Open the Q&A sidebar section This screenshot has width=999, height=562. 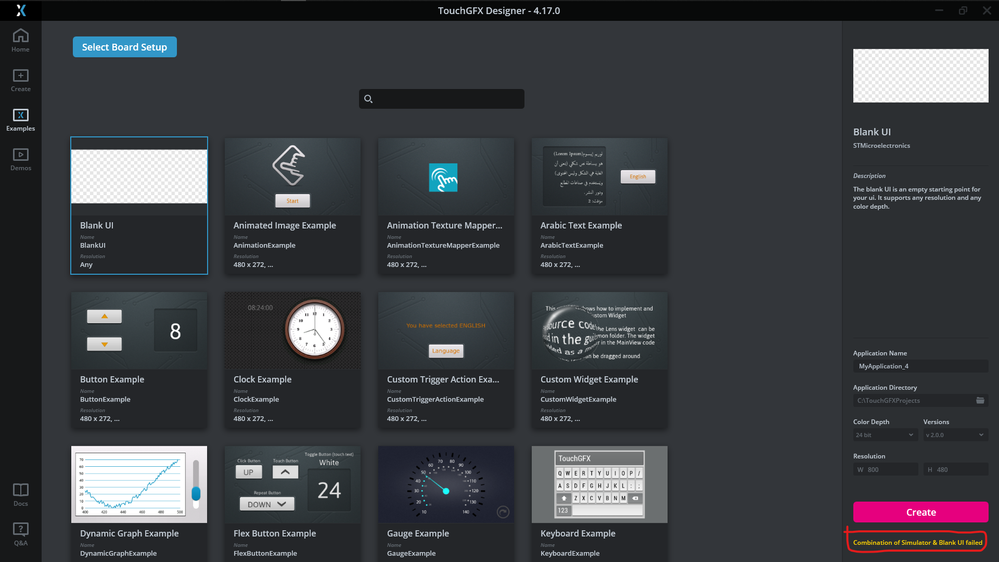pos(20,534)
